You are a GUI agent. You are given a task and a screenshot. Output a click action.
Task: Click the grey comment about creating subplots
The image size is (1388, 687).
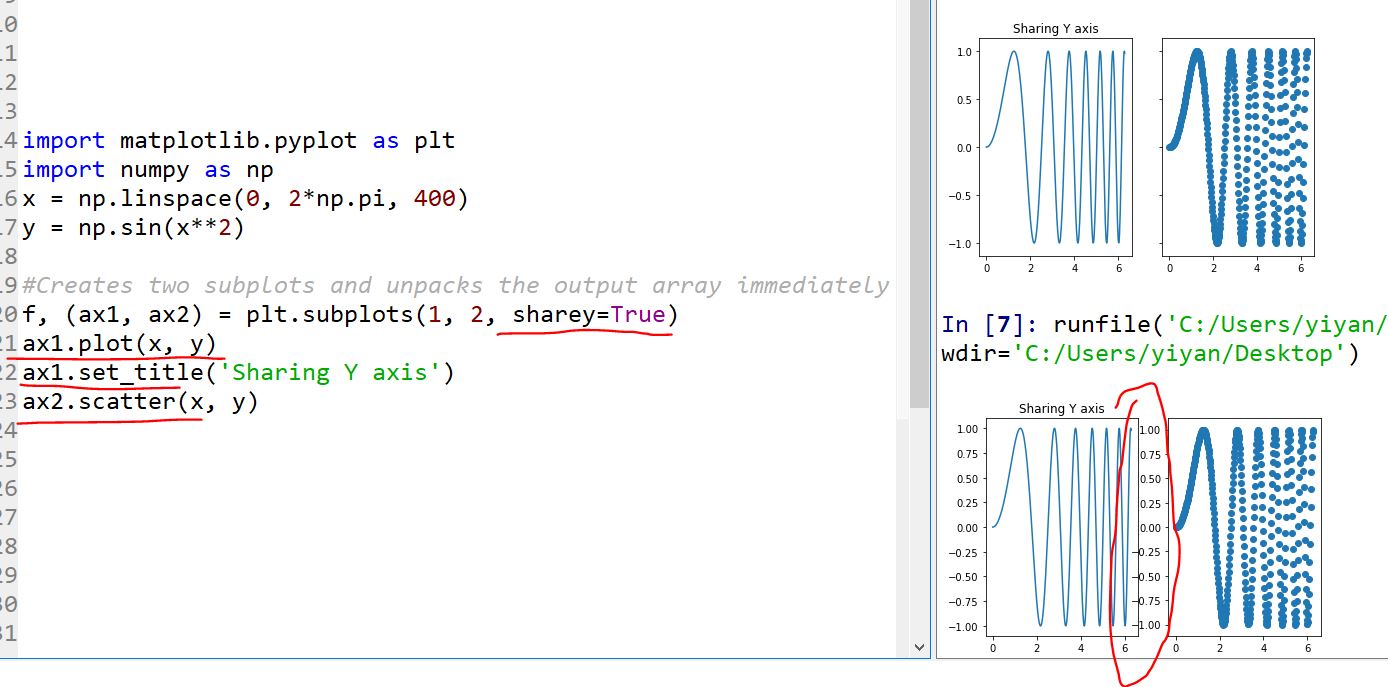coord(455,285)
